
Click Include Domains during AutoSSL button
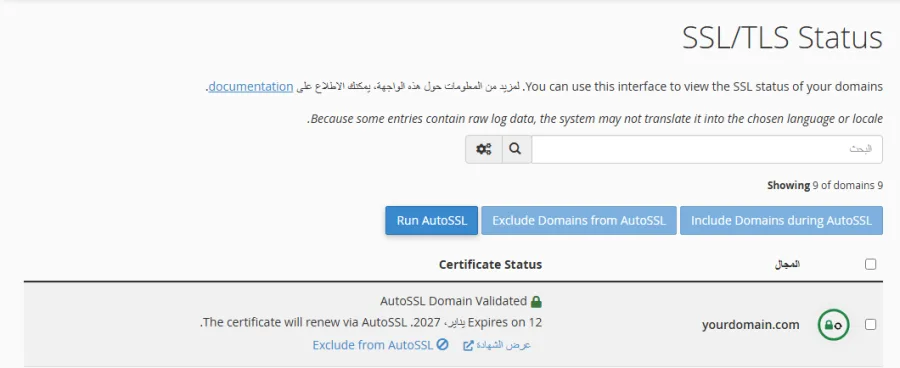[x=781, y=220]
